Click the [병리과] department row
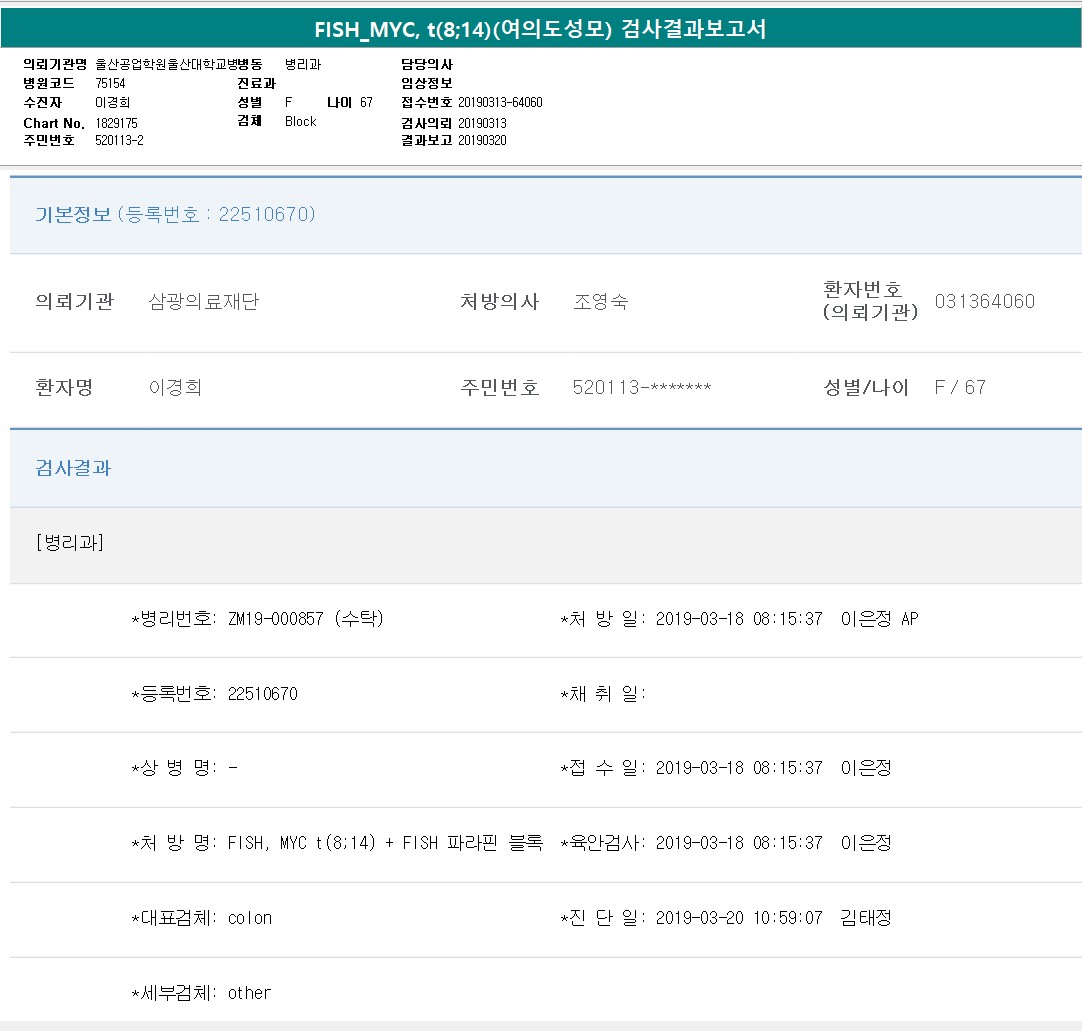 click(x=70, y=543)
